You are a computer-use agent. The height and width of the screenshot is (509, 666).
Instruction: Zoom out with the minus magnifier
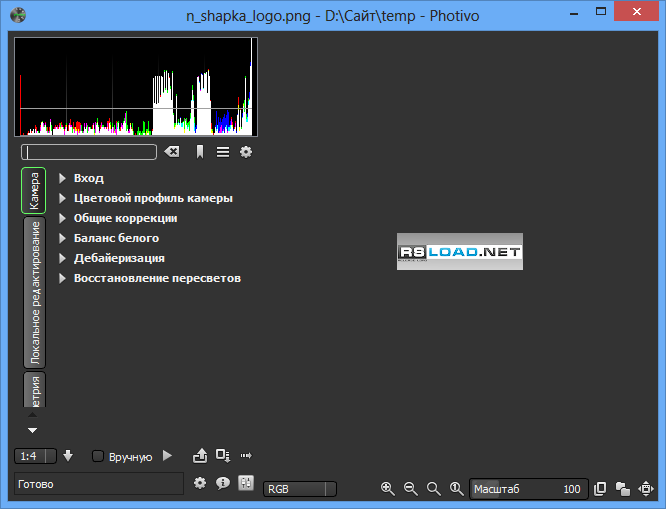[x=411, y=489]
